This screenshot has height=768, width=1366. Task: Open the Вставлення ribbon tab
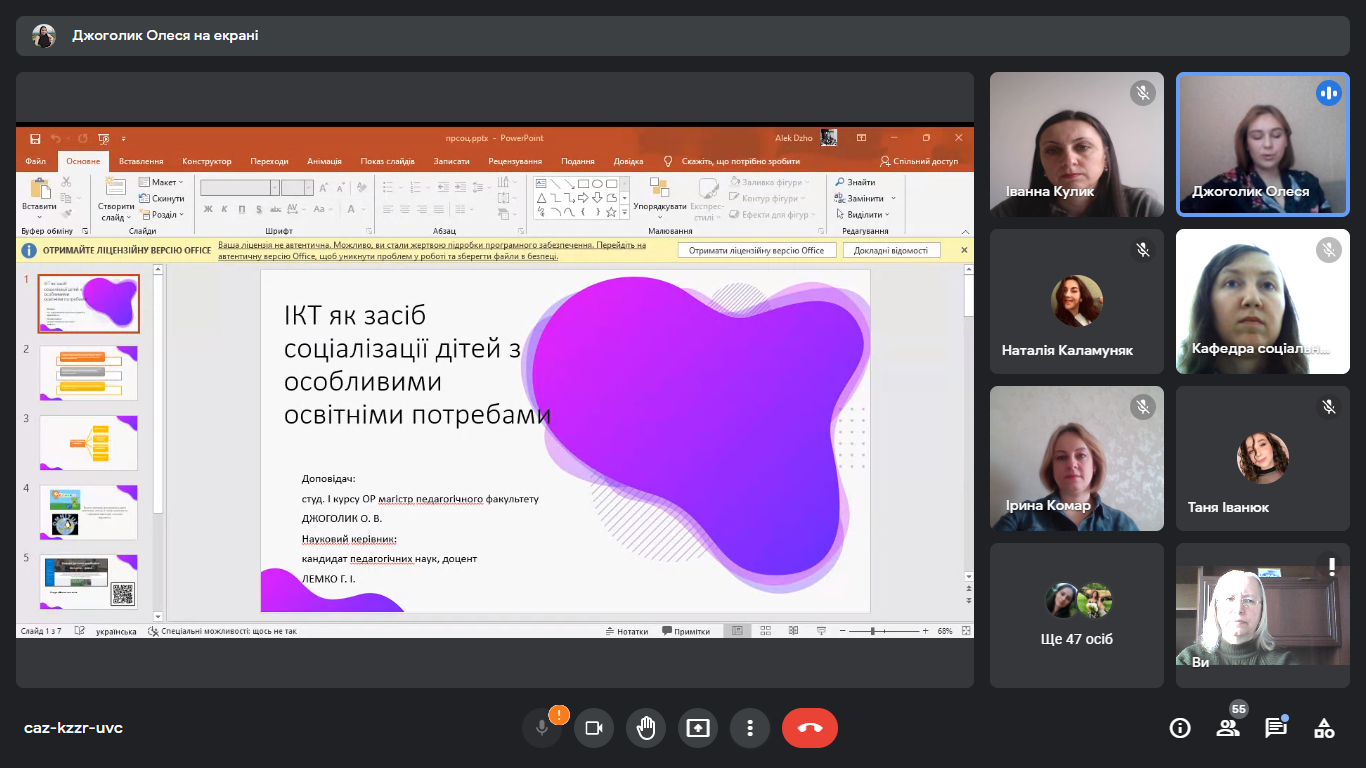click(141, 161)
